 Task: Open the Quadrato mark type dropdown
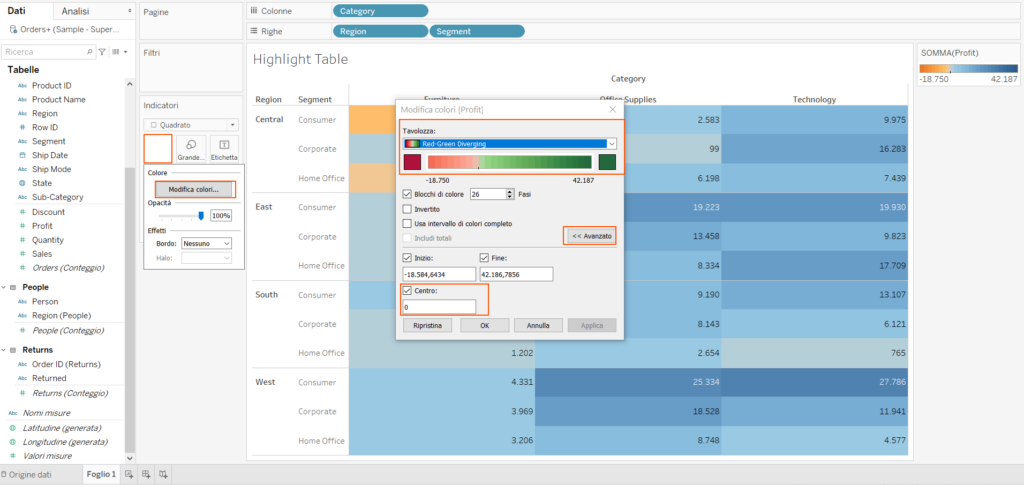click(191, 125)
